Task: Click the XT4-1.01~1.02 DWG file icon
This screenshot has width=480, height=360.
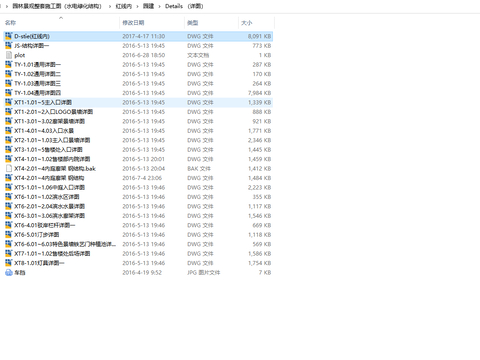Action: 9,159
